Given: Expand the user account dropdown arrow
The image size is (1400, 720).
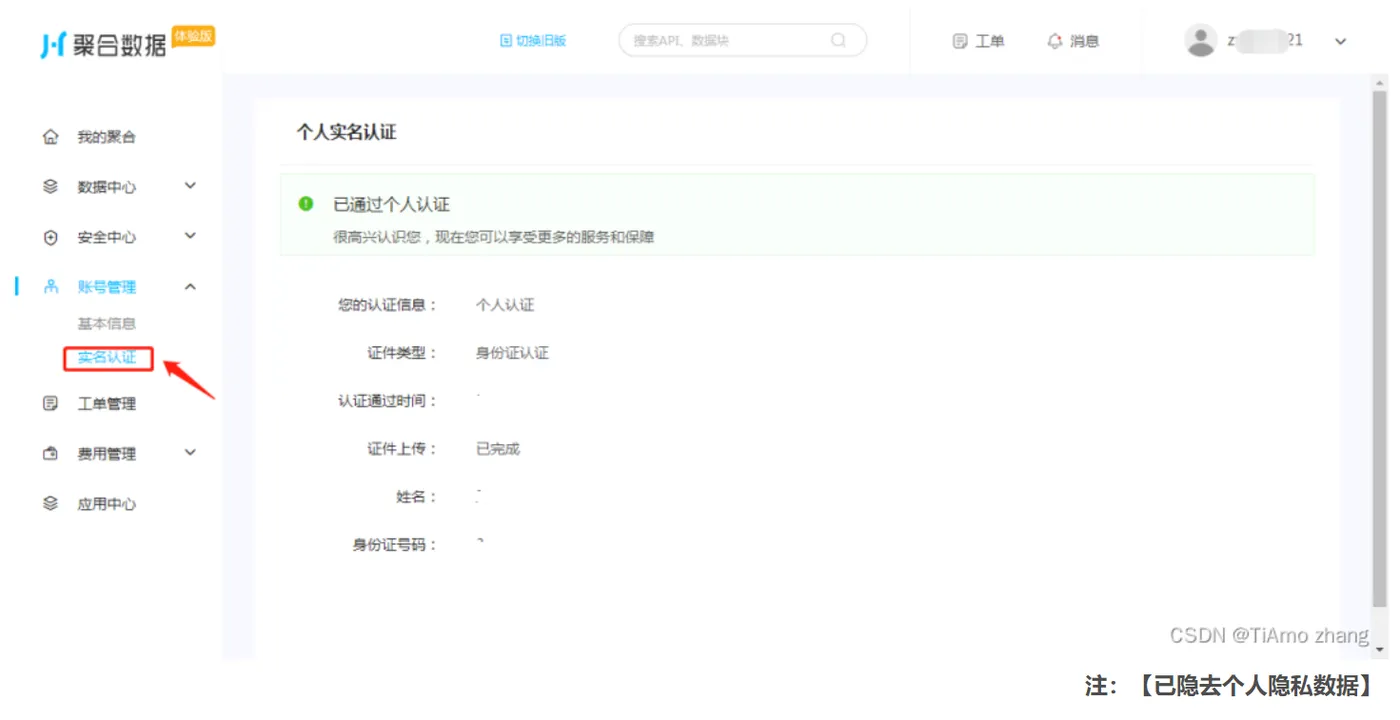Looking at the screenshot, I should 1341,41.
